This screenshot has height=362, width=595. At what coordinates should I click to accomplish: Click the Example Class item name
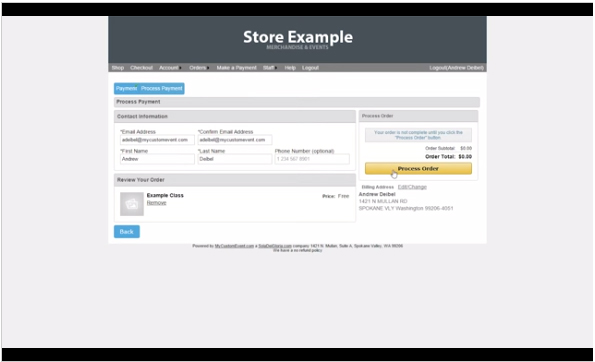pos(165,195)
